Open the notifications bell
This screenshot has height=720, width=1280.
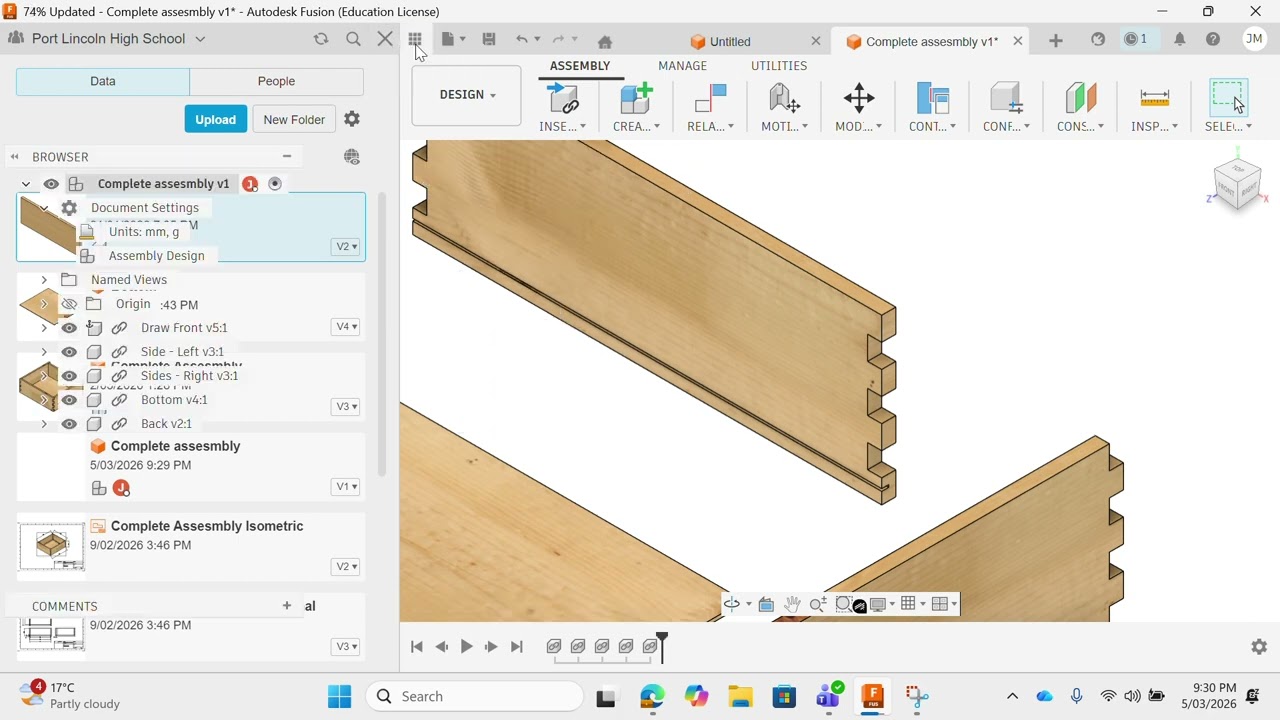click(1180, 39)
